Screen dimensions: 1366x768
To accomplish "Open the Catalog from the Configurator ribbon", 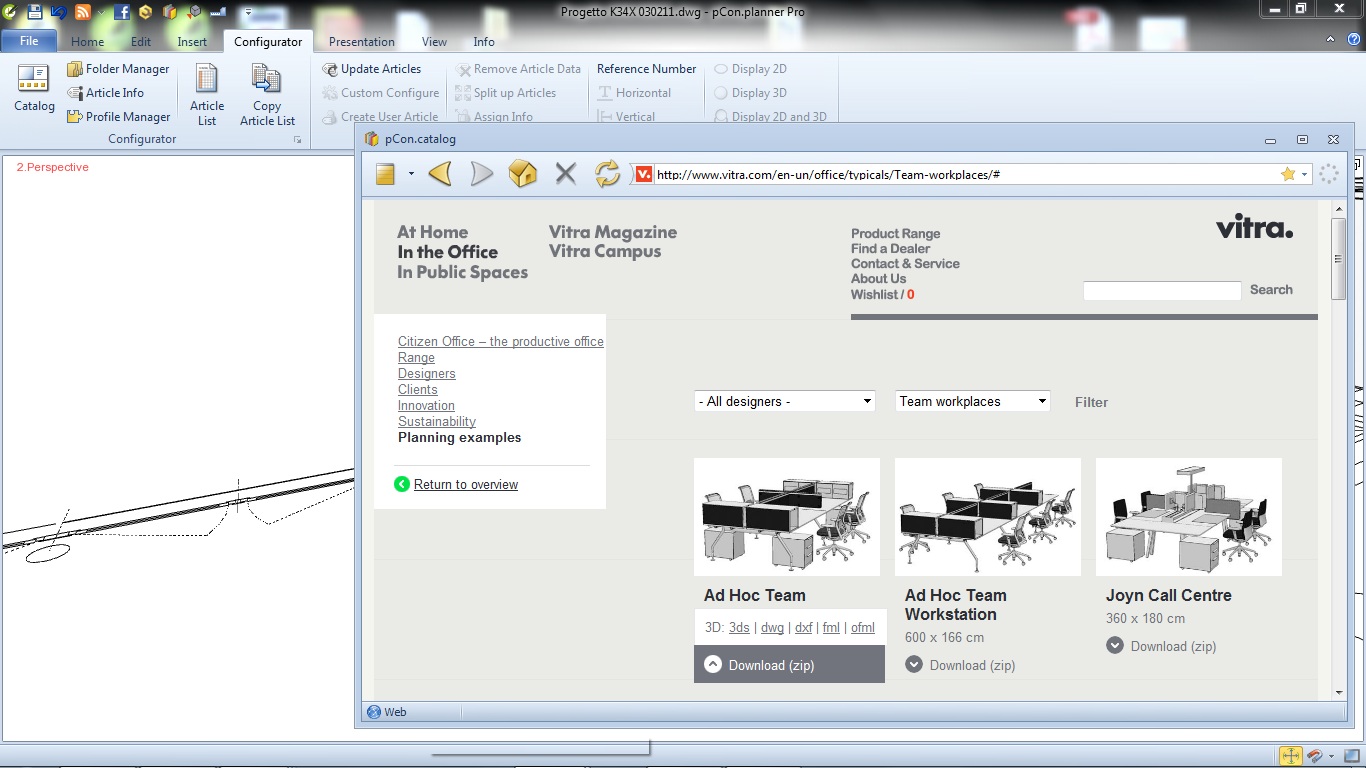I will (34, 90).
